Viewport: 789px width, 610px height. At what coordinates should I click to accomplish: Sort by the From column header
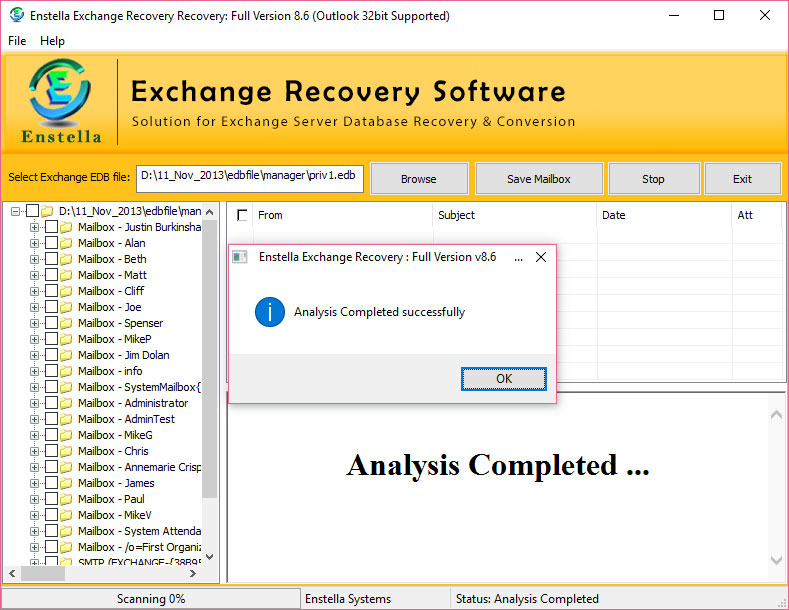click(x=343, y=215)
